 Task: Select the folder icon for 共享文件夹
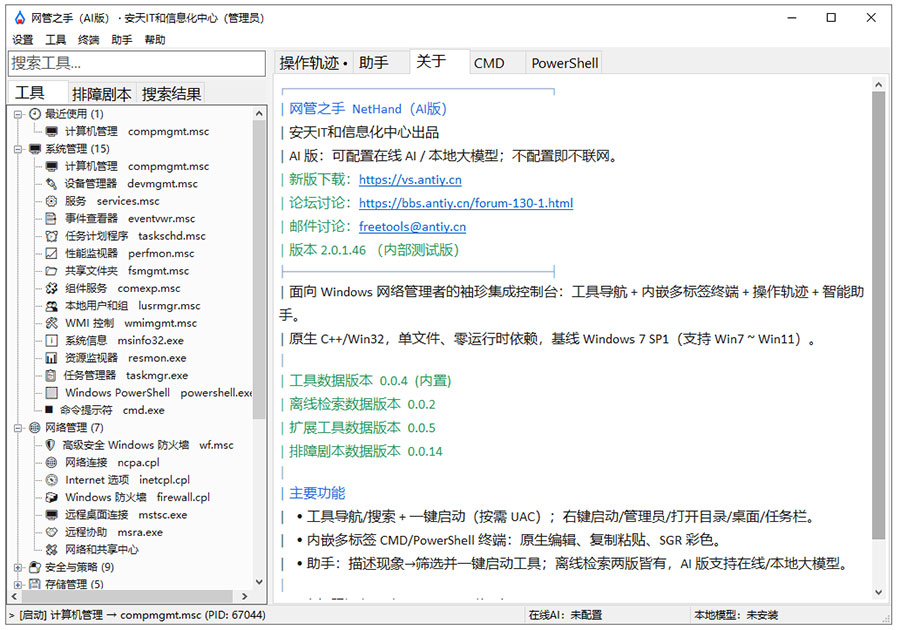coord(52,271)
